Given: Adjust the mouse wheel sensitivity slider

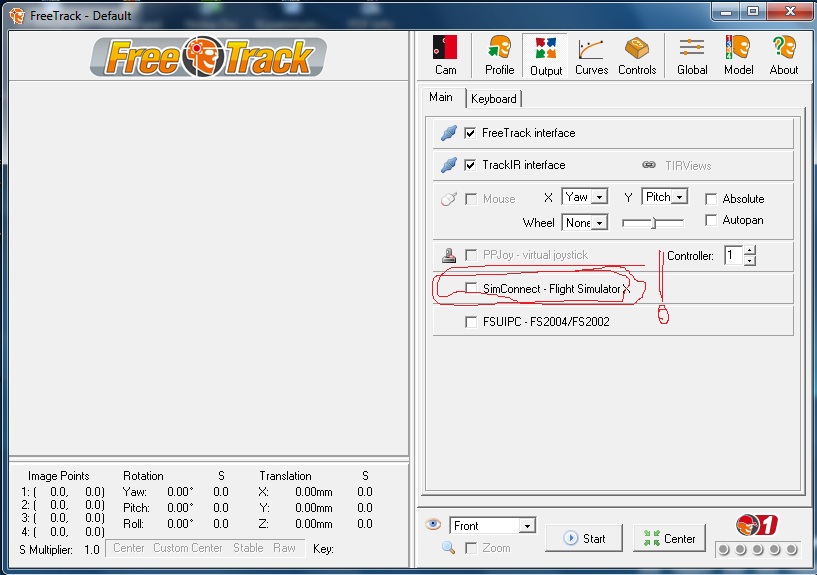Looking at the screenshot, I should 653,223.
